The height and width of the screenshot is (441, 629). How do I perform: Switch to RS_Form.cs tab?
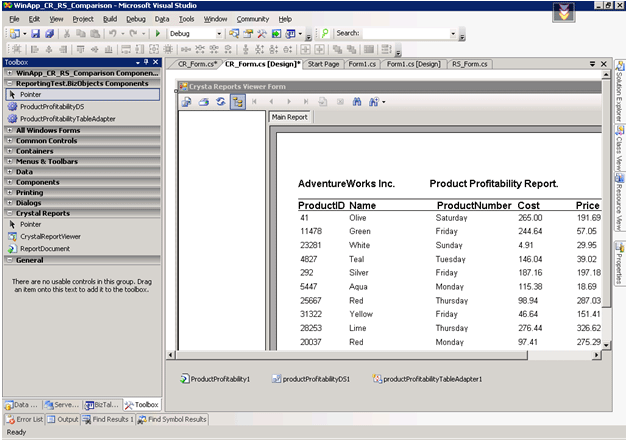click(469, 64)
